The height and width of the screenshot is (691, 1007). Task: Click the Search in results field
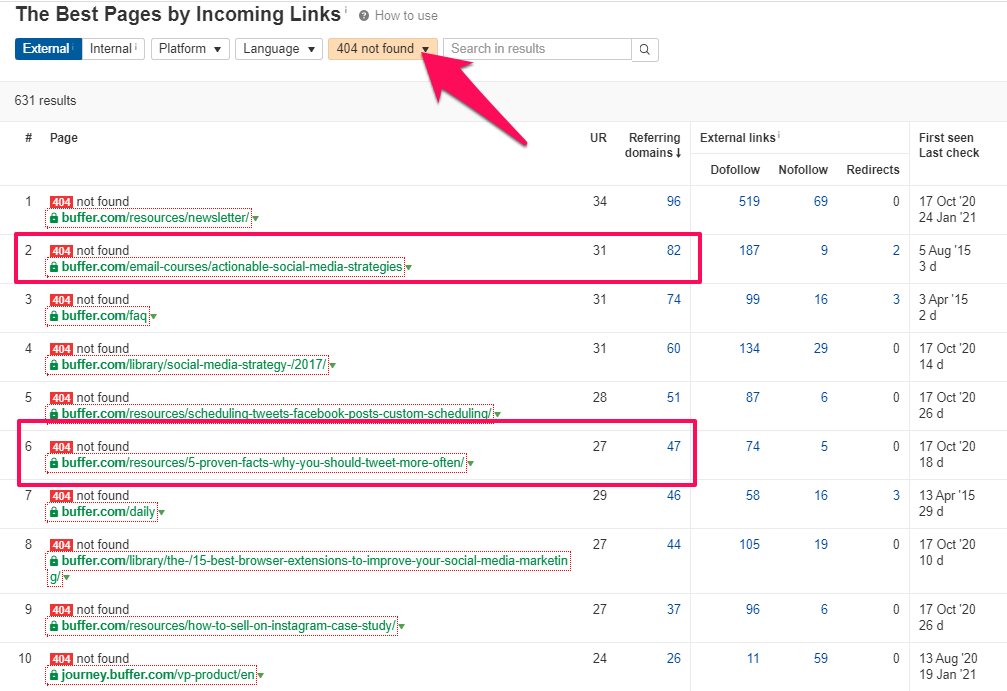click(x=537, y=49)
